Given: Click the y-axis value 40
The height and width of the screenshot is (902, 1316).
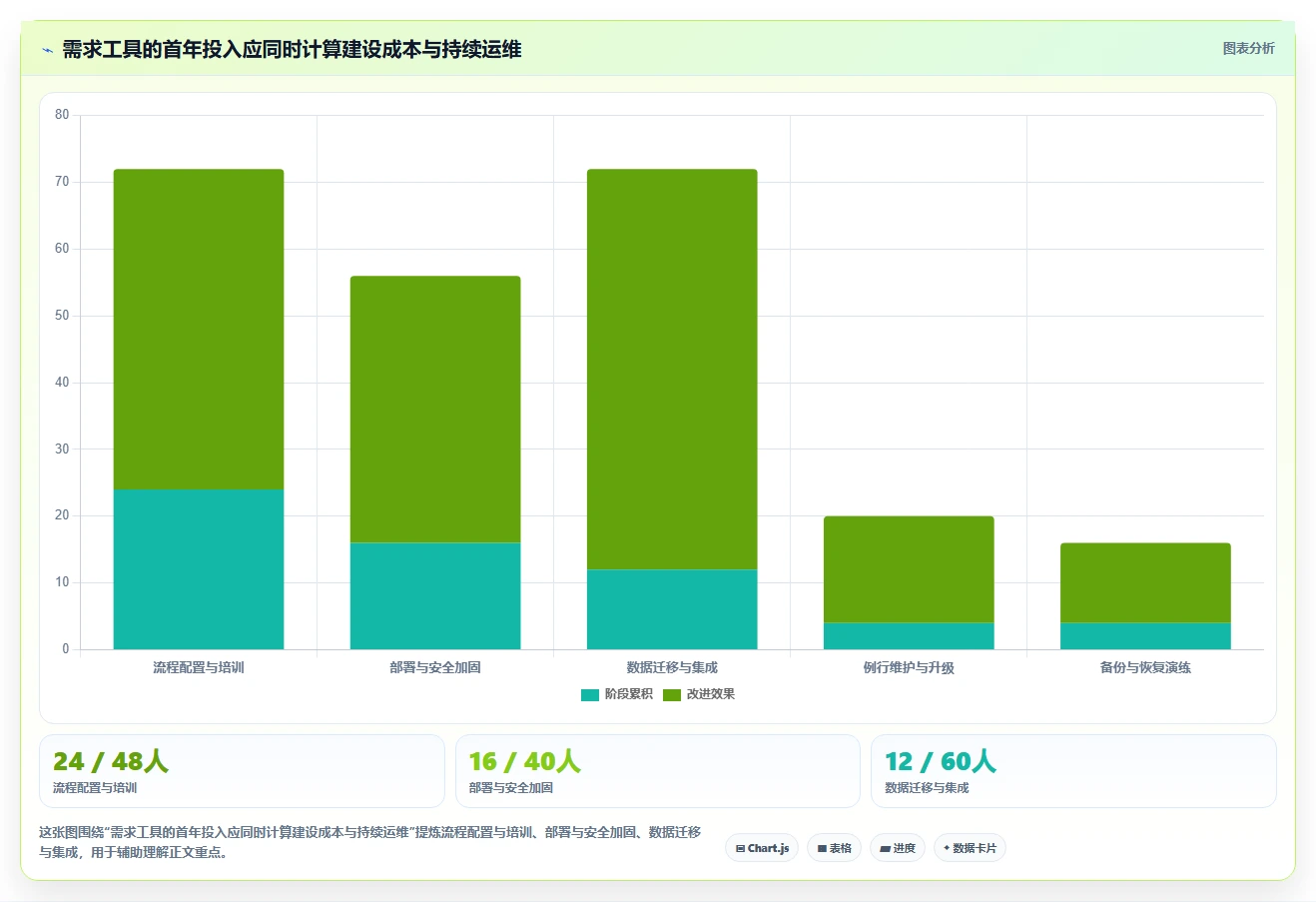Looking at the screenshot, I should pos(62,383).
